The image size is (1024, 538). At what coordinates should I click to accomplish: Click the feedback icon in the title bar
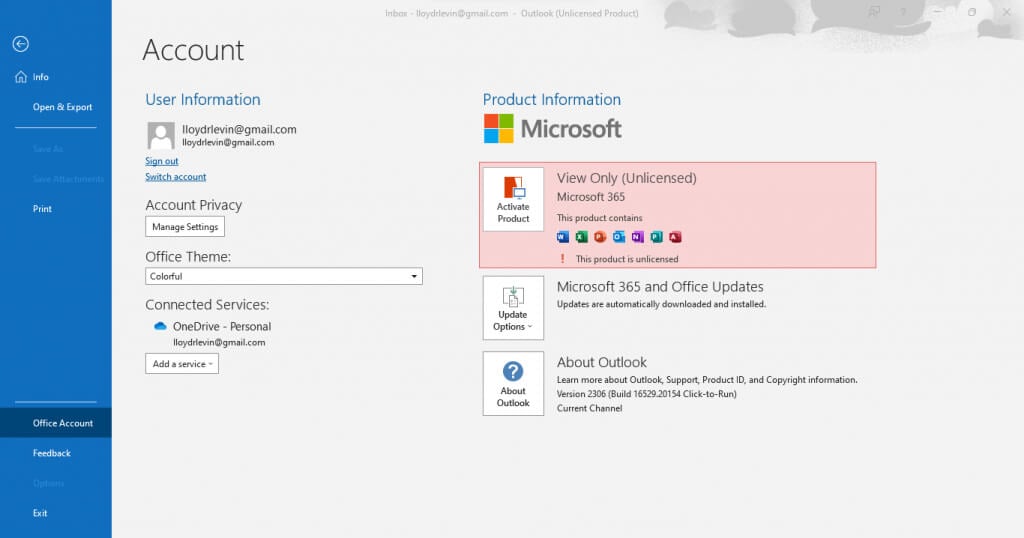pos(873,12)
